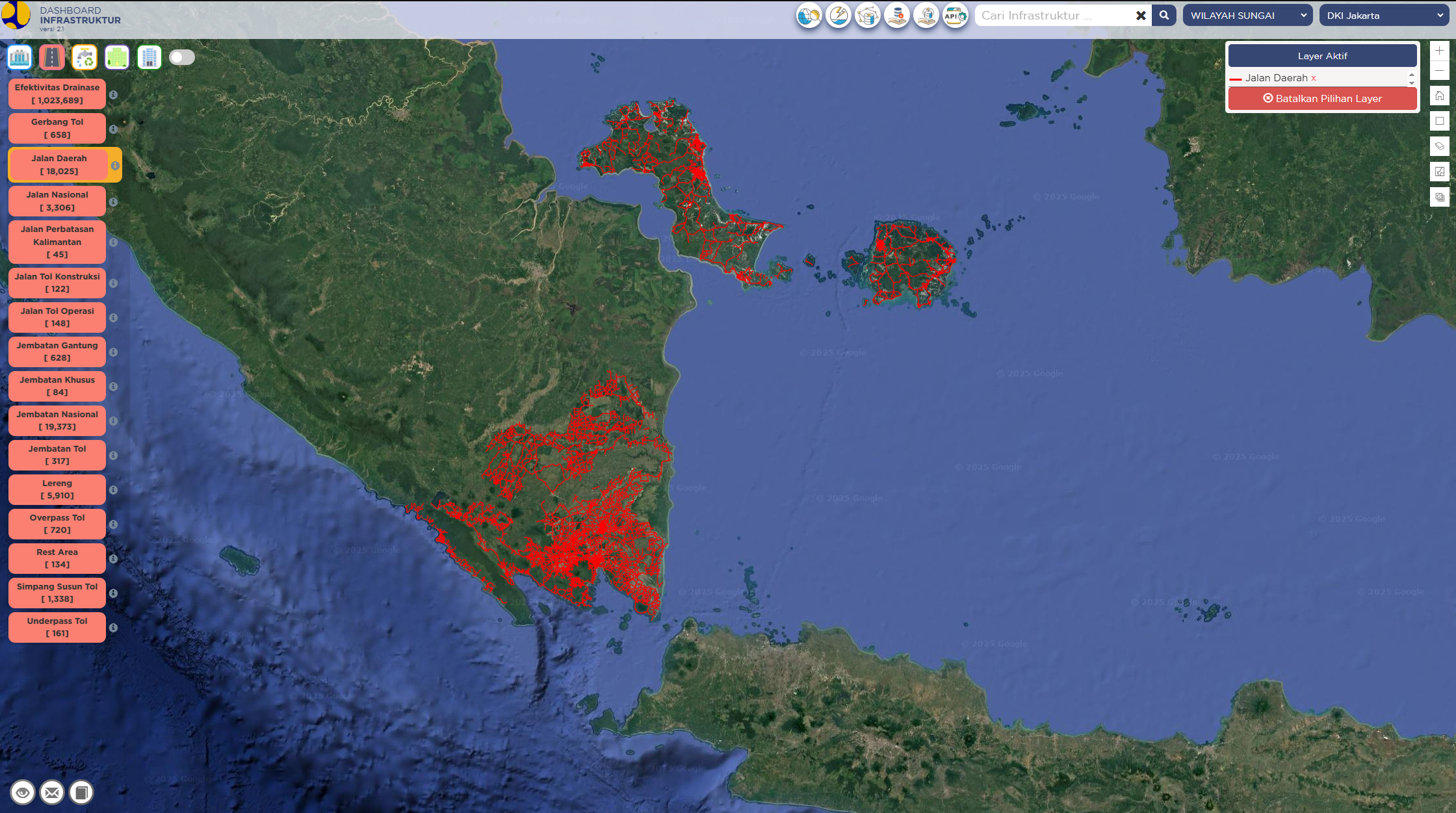Select the dam water resources category icon
This screenshot has width=1456, height=813.
coord(19,57)
